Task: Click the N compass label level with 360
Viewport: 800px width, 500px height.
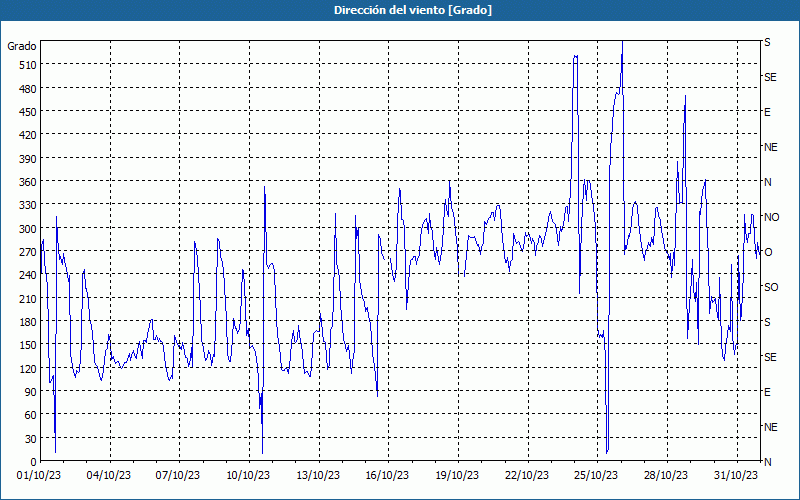Action: [768, 182]
